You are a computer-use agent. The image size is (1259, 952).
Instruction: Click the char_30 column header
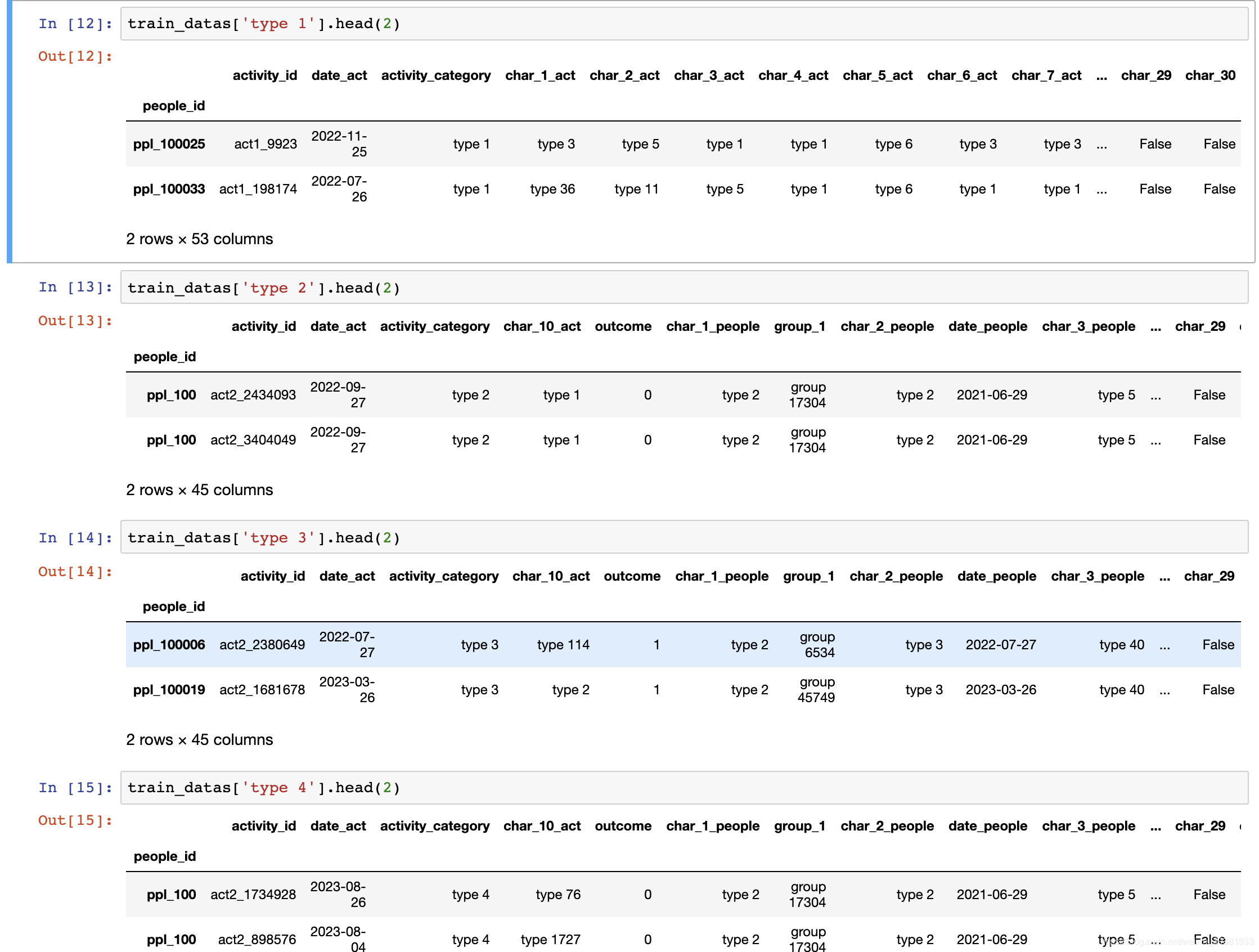pos(1211,75)
